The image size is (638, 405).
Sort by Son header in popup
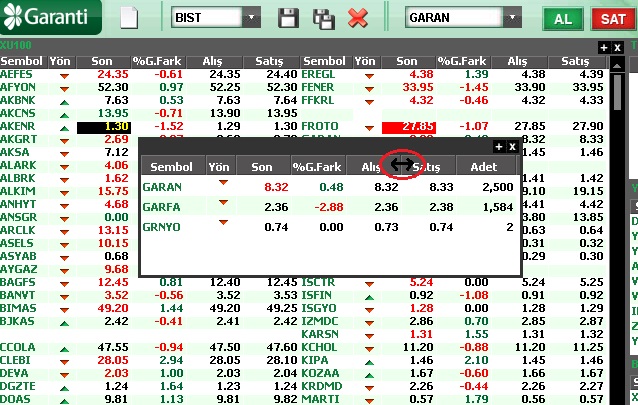click(262, 167)
